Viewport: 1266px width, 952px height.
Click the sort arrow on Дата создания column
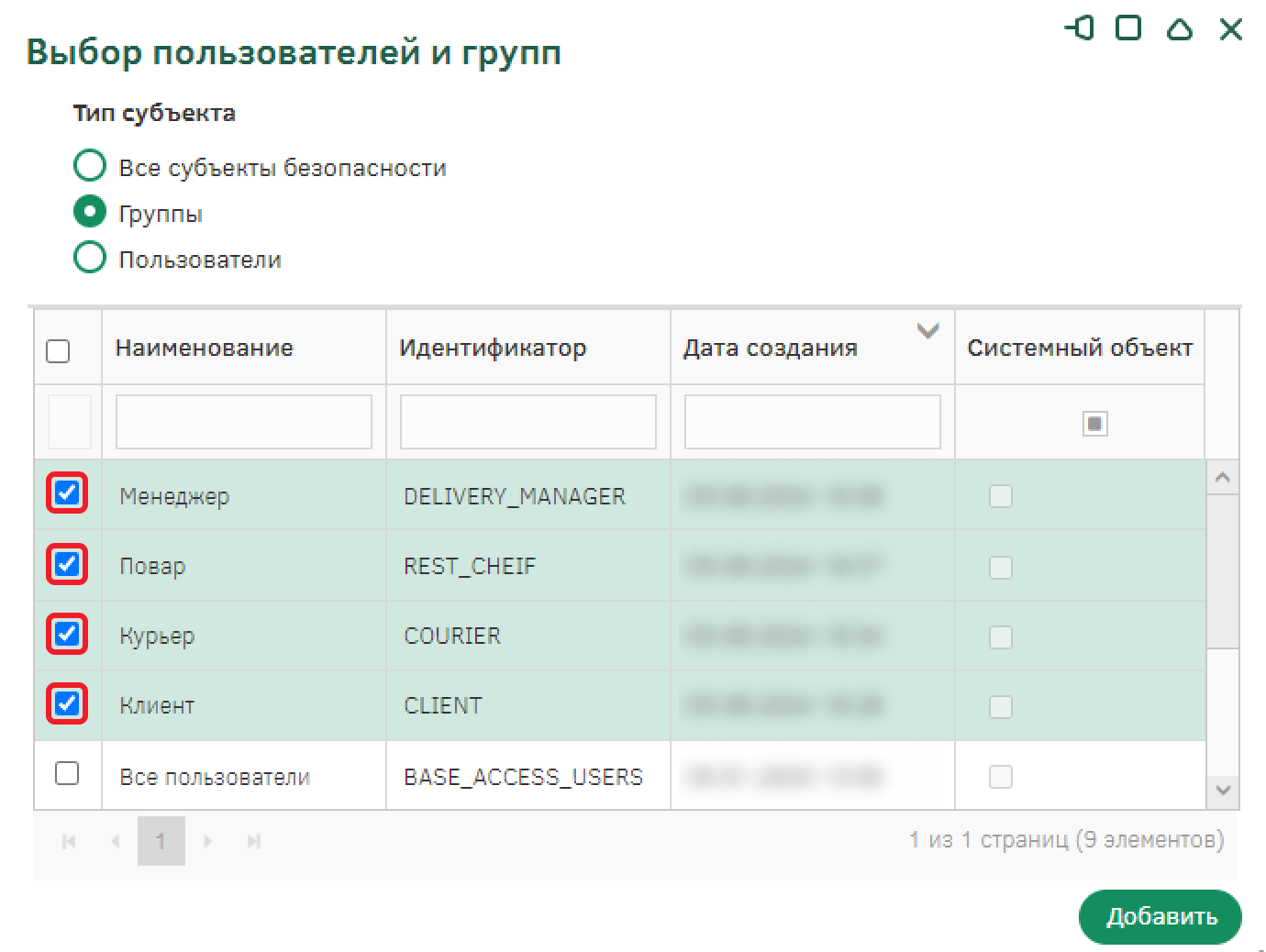(927, 331)
